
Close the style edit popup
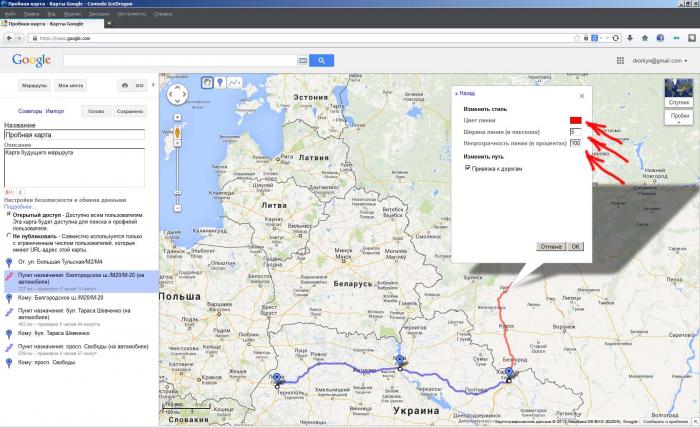tap(581, 96)
